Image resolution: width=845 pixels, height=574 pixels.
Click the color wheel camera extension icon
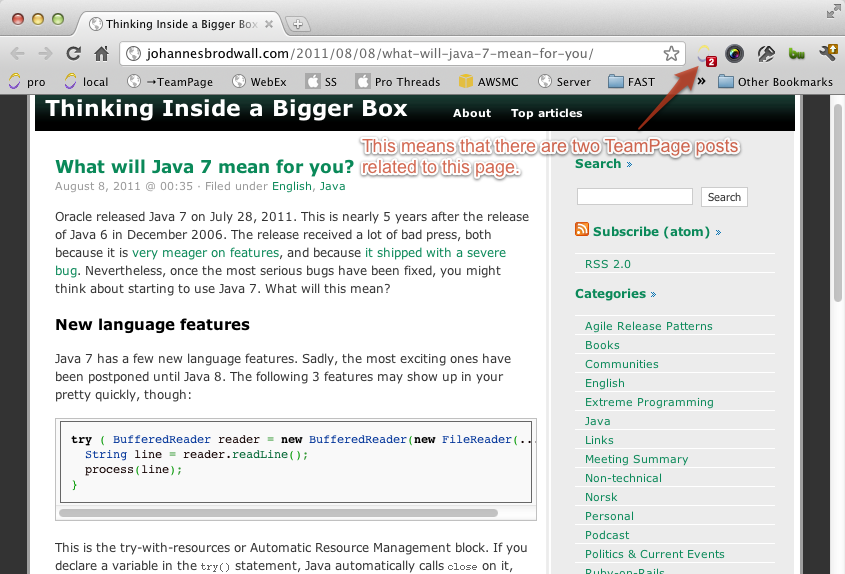pos(735,53)
